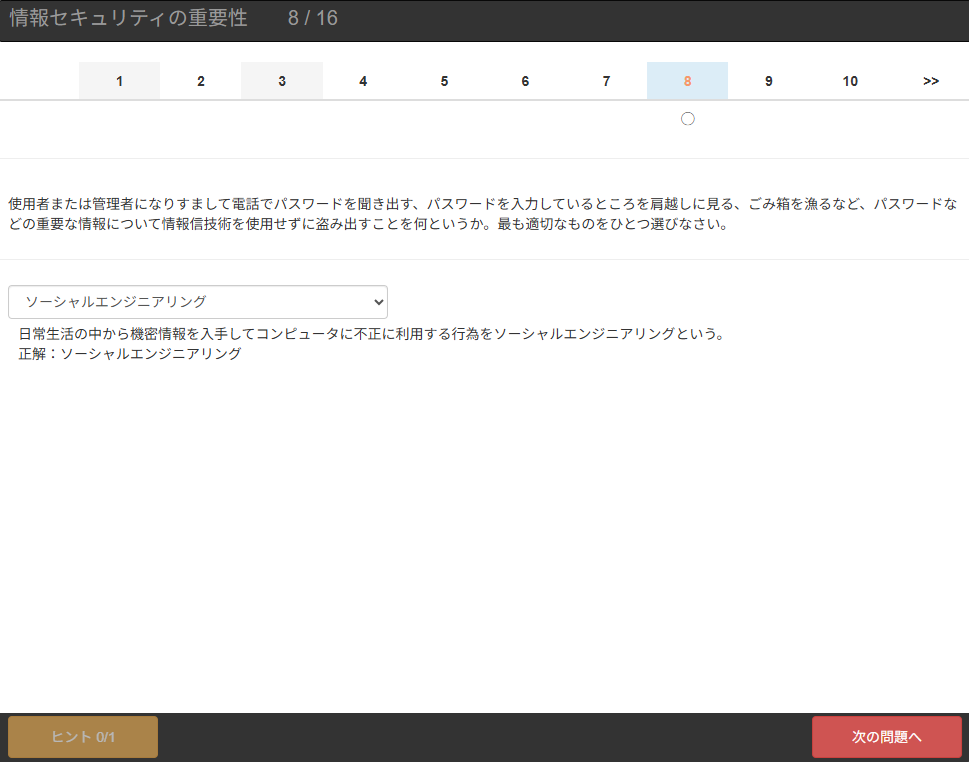Click the explanation sentence starting with 日常生活
The height and width of the screenshot is (762, 969).
point(370,334)
